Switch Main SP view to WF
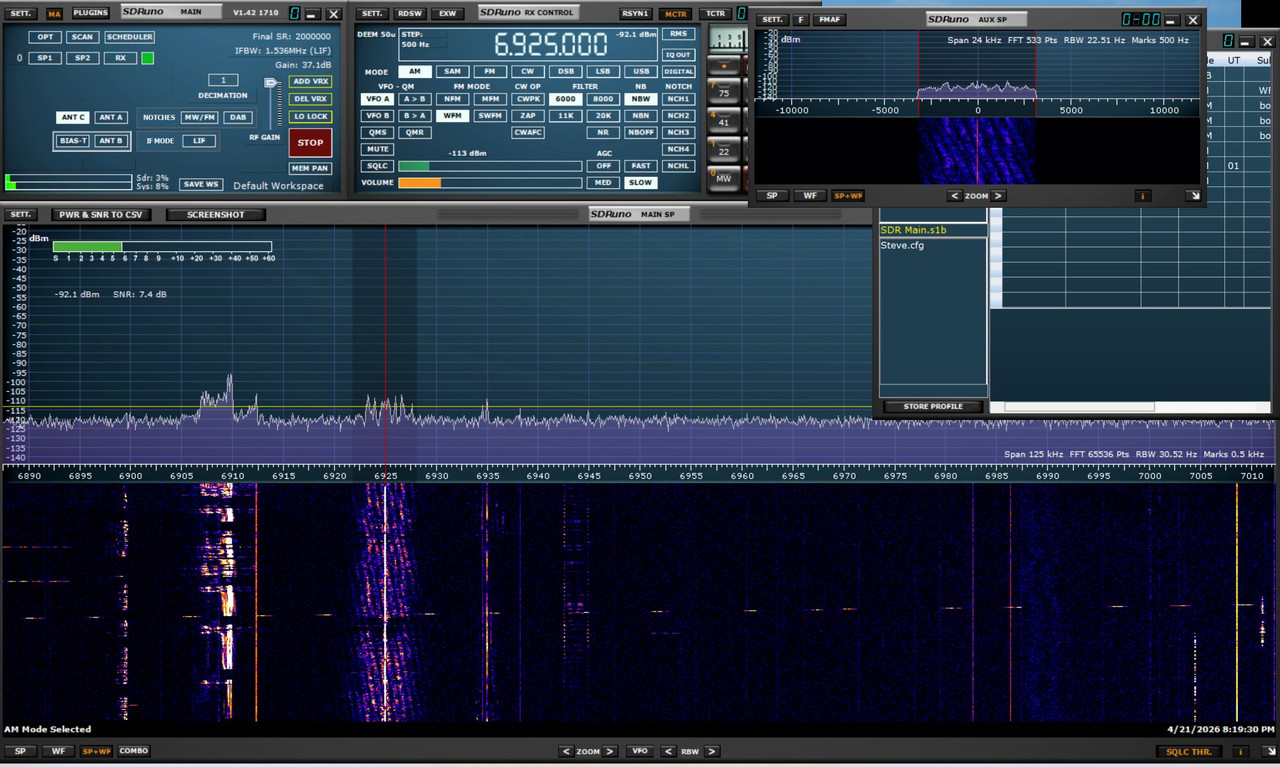The image size is (1280, 767). pos(58,751)
